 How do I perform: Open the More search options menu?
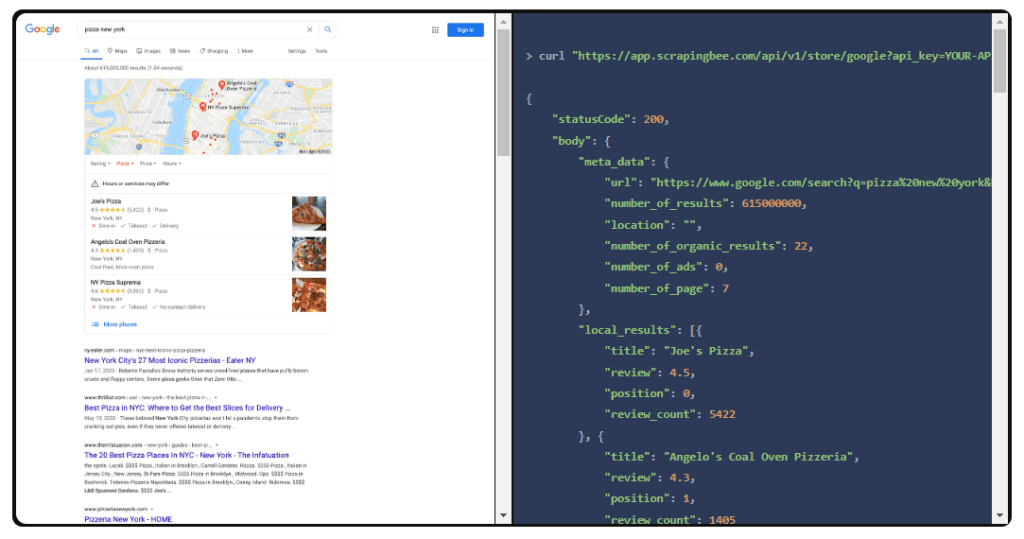pyautogui.click(x=245, y=51)
